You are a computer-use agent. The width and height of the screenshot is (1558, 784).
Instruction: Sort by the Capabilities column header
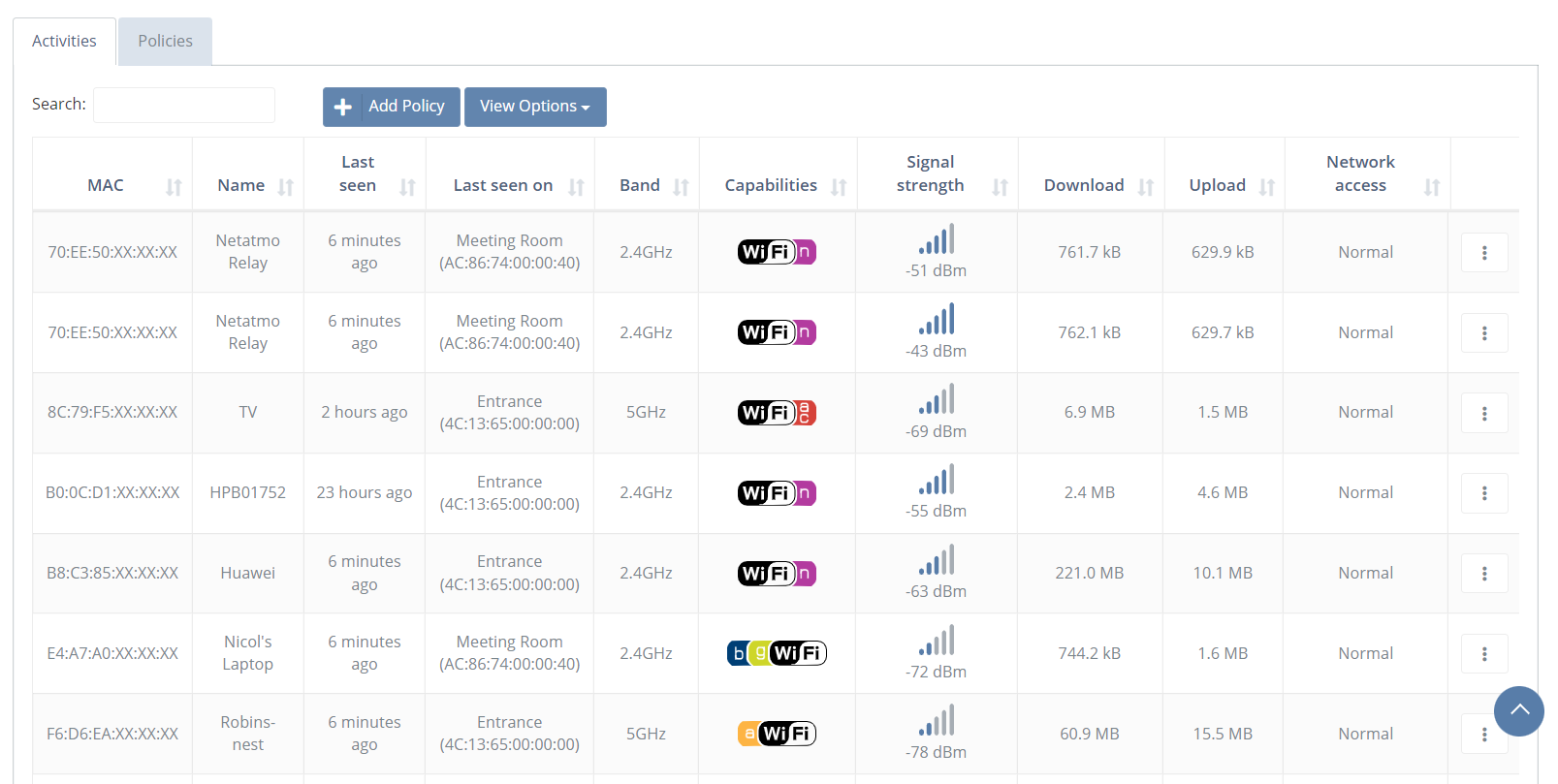(x=839, y=186)
